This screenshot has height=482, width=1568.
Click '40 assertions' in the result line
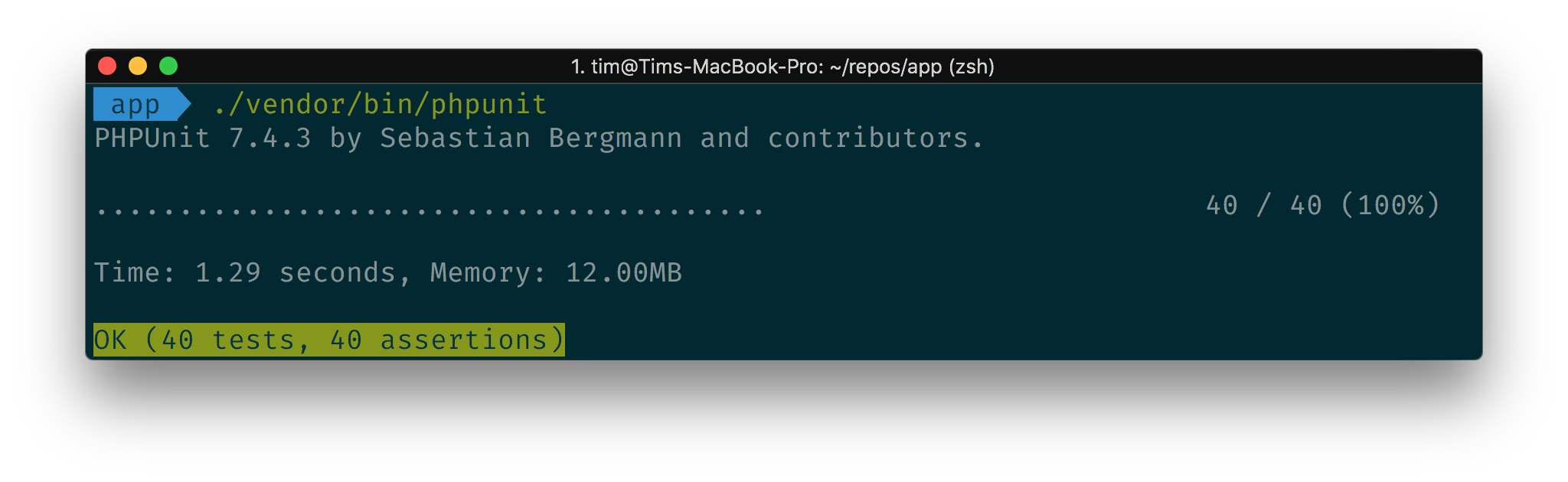(x=439, y=340)
